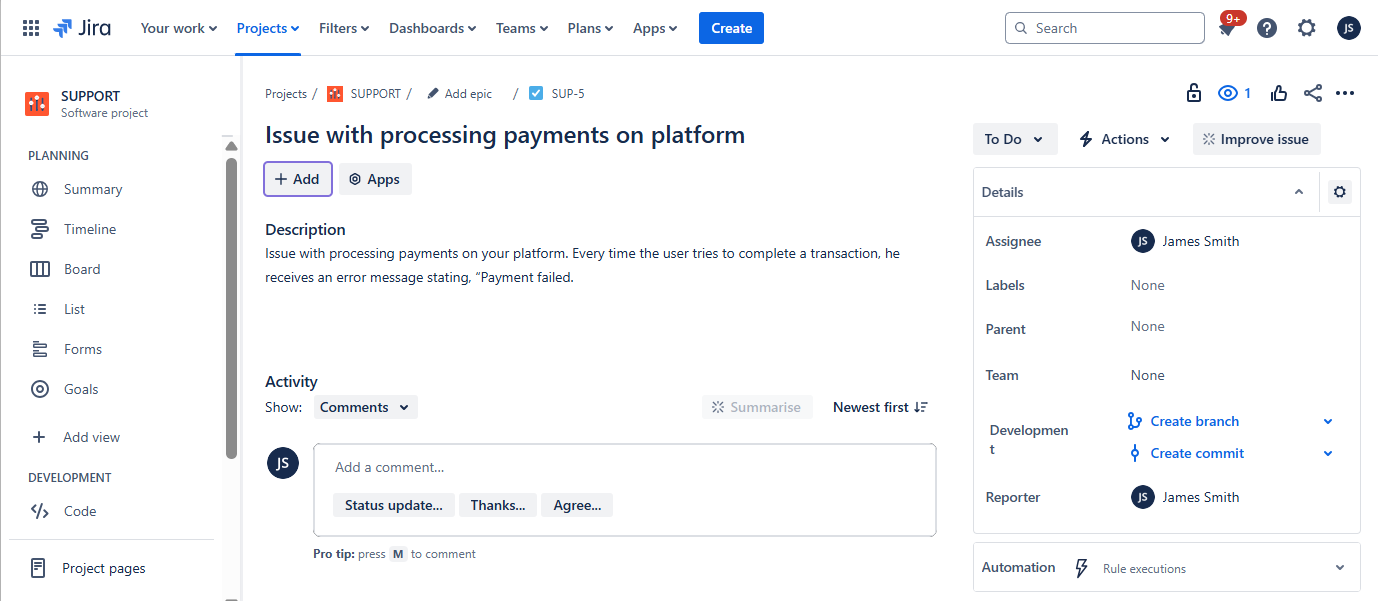Image resolution: width=1378 pixels, height=601 pixels.
Task: Expand the Create branch chevron
Action: (1328, 421)
